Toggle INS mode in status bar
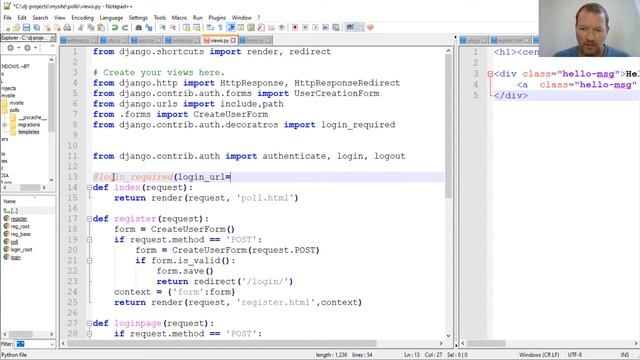640x360 pixels. click(624, 355)
